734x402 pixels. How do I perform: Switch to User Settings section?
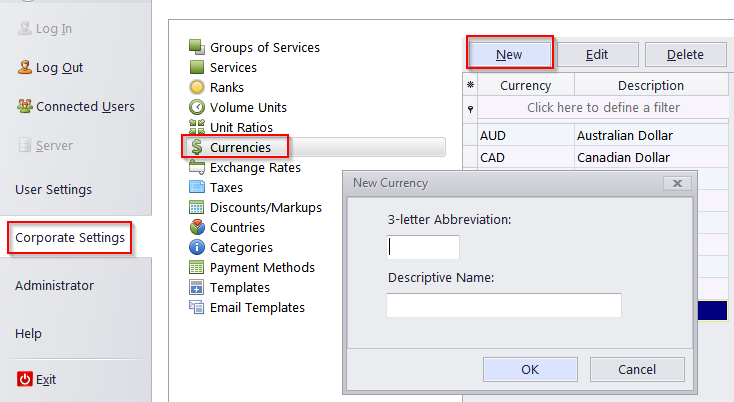(x=53, y=190)
